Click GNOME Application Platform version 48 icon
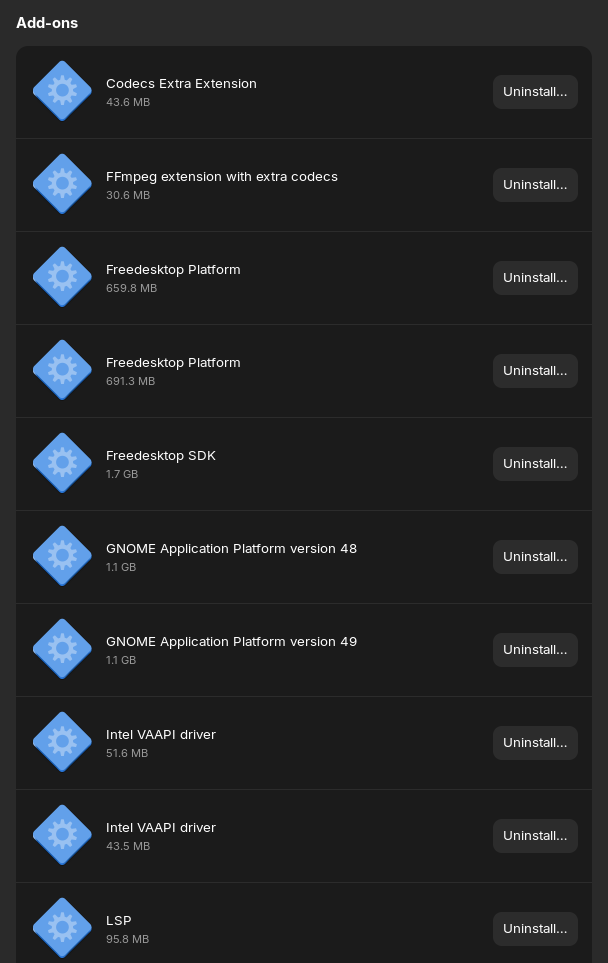The image size is (608, 963). pyautogui.click(x=62, y=556)
